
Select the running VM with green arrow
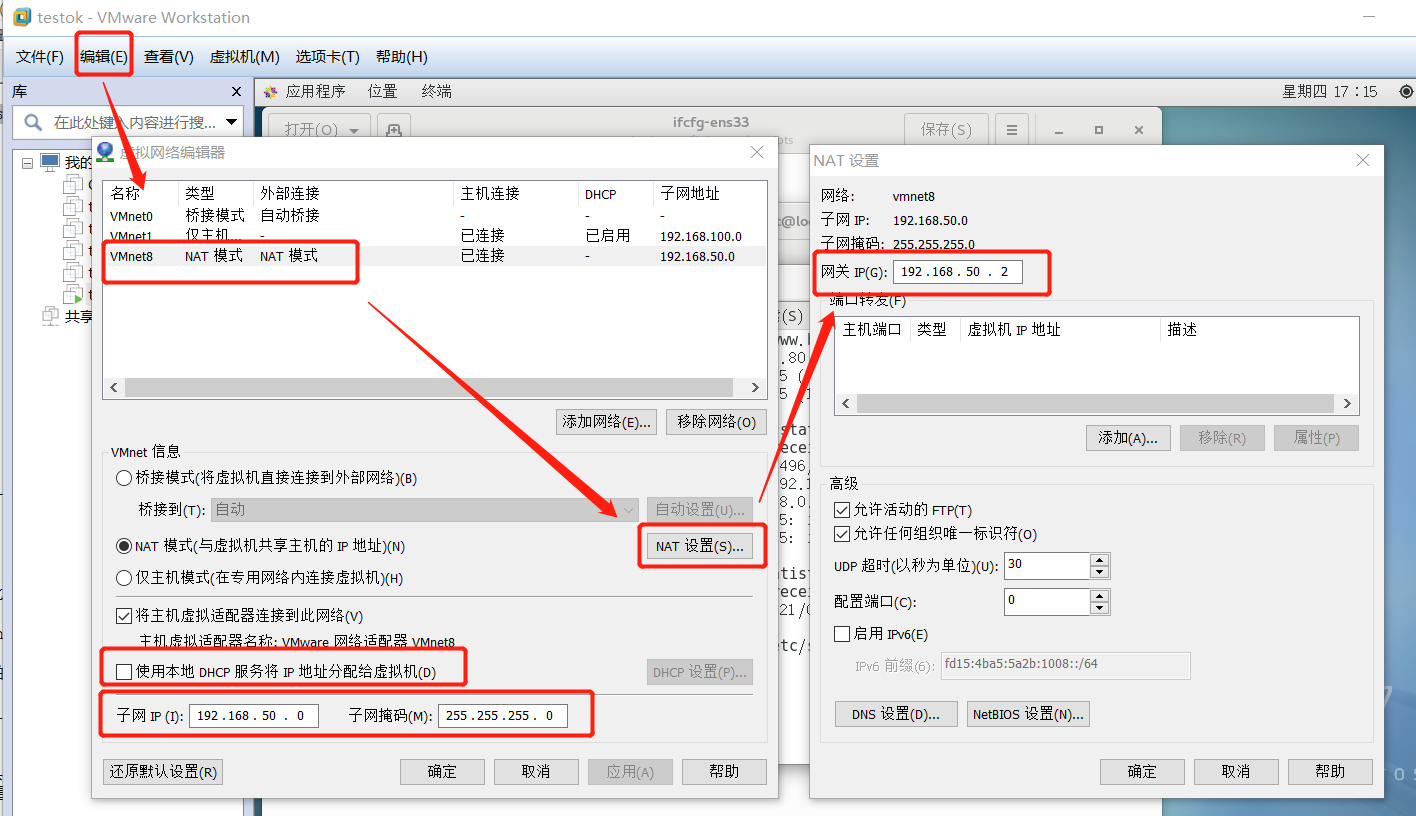(73, 295)
